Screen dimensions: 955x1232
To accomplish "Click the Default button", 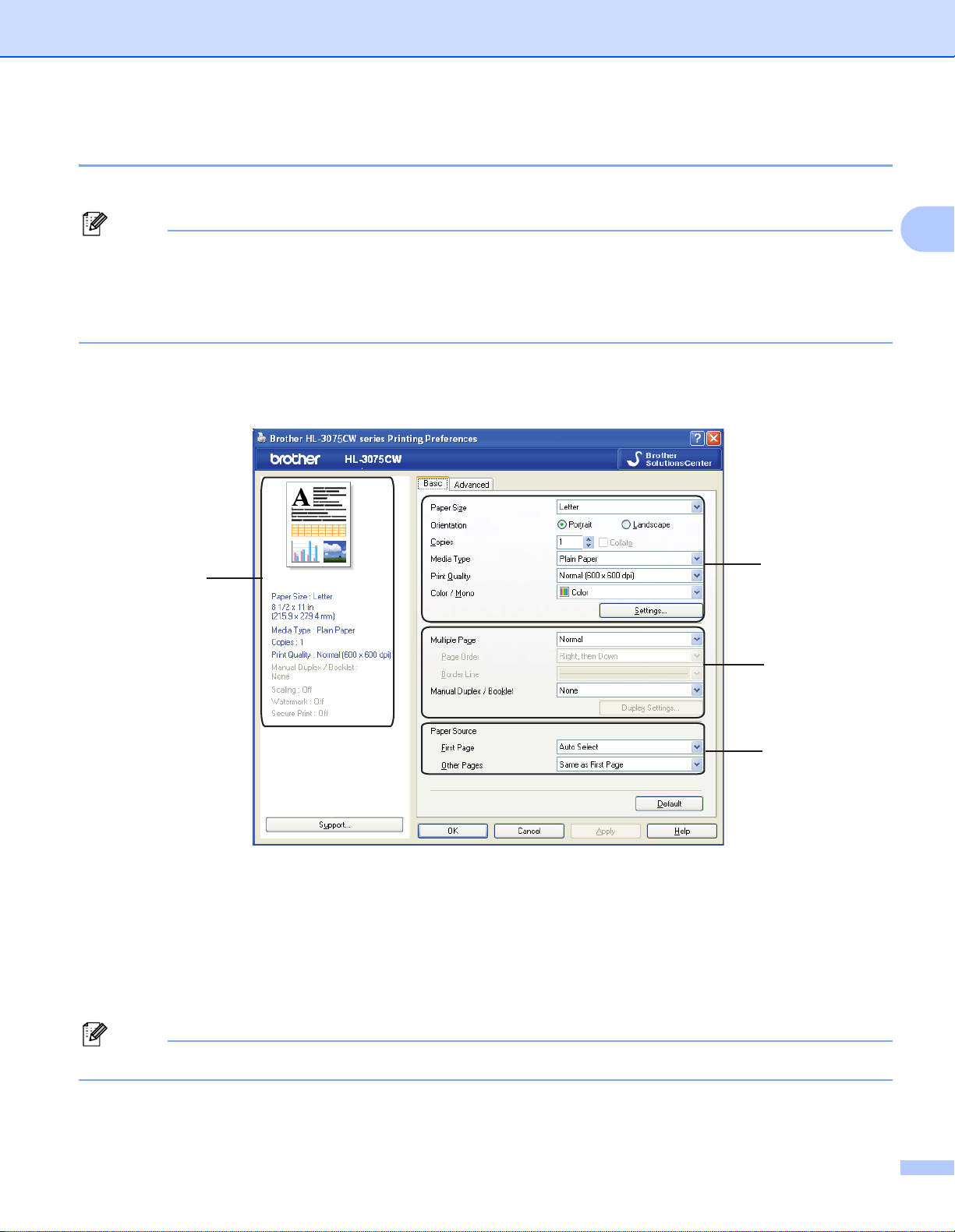I will point(669,803).
